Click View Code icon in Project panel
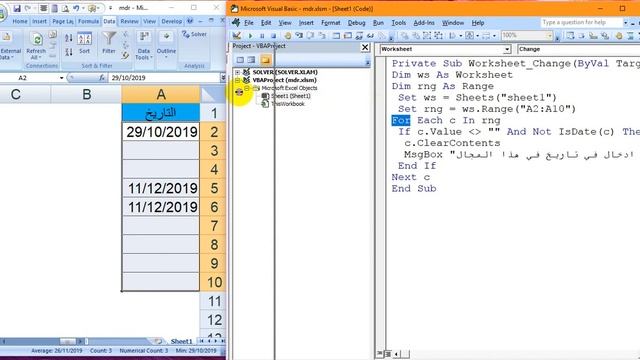 tap(240, 60)
